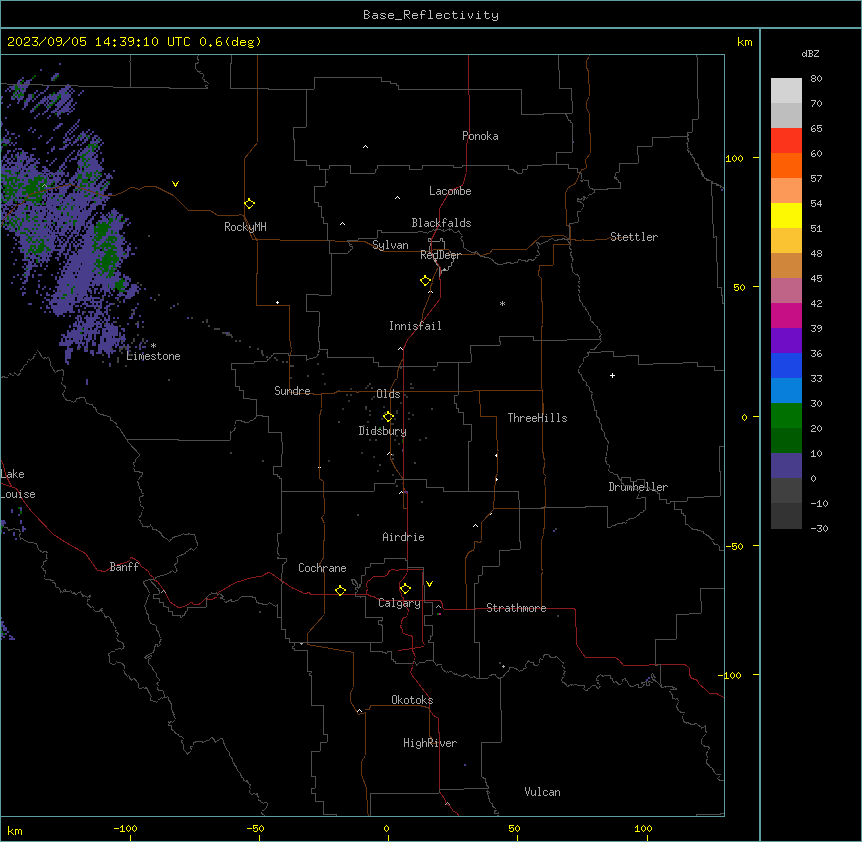862x842 pixels.
Task: Select the Didsbury label
Action: [x=382, y=431]
